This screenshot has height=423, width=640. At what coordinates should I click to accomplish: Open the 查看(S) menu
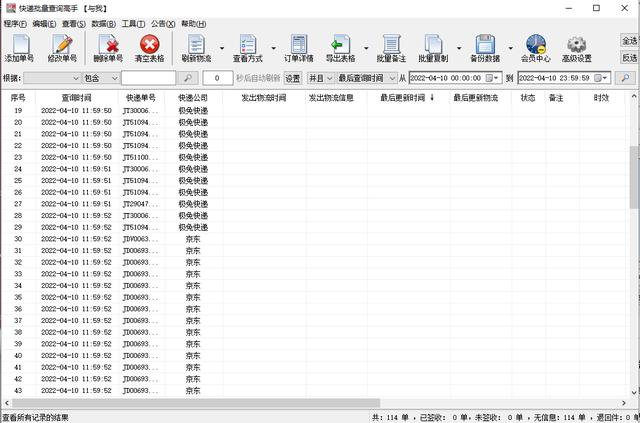[73, 24]
